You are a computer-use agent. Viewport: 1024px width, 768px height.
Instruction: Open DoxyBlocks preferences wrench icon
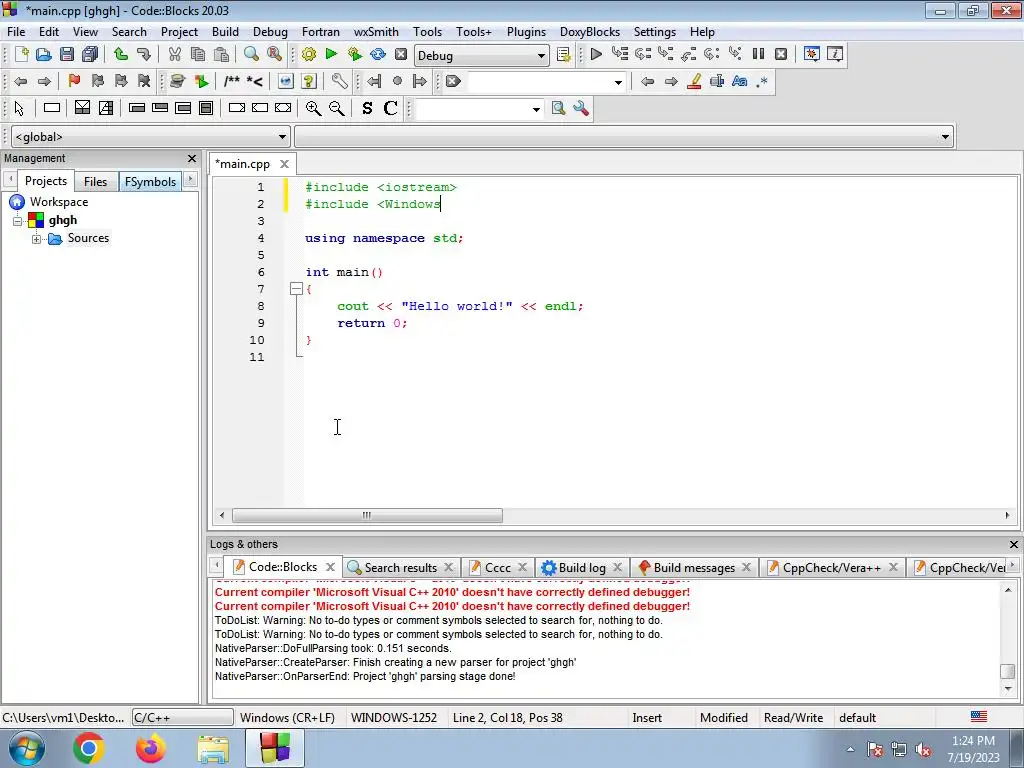(x=339, y=81)
